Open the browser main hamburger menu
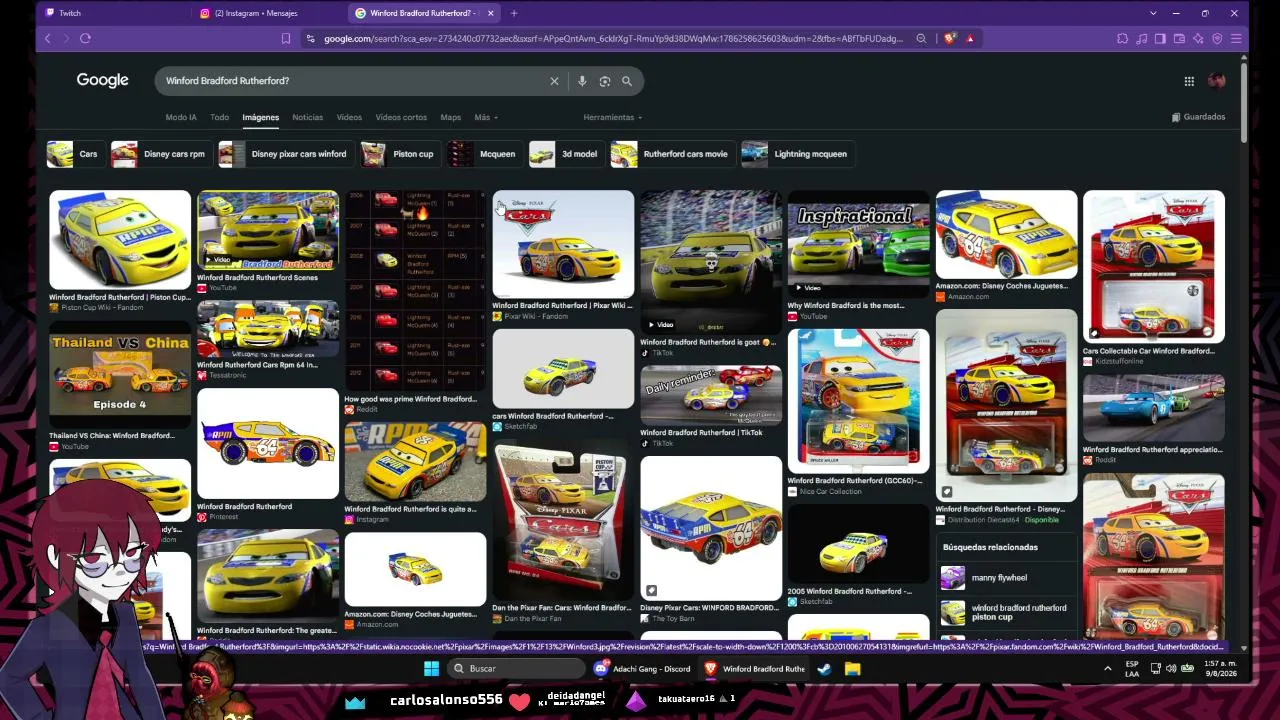Screen dimensions: 1280x720 point(1236,39)
